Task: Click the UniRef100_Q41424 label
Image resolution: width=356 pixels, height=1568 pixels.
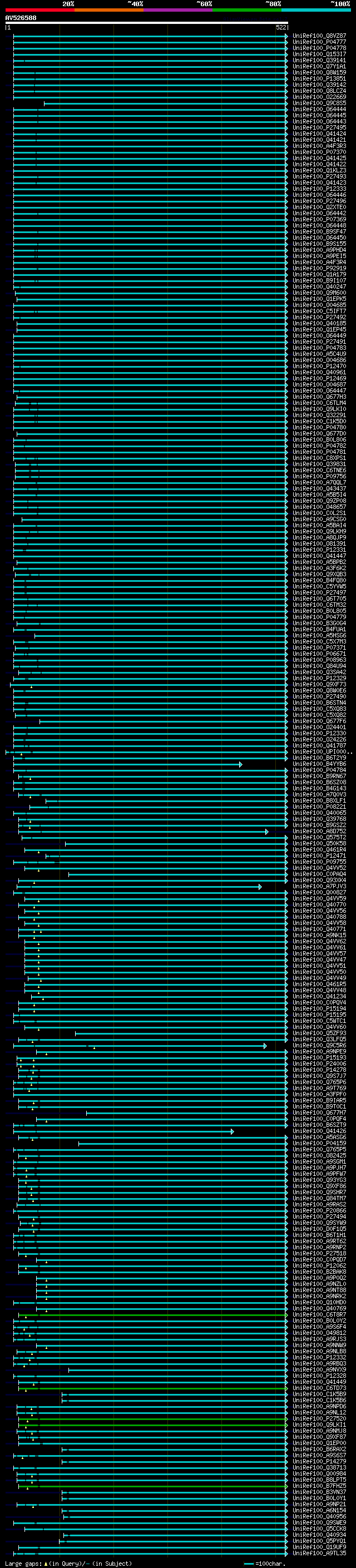Action: coord(319,134)
